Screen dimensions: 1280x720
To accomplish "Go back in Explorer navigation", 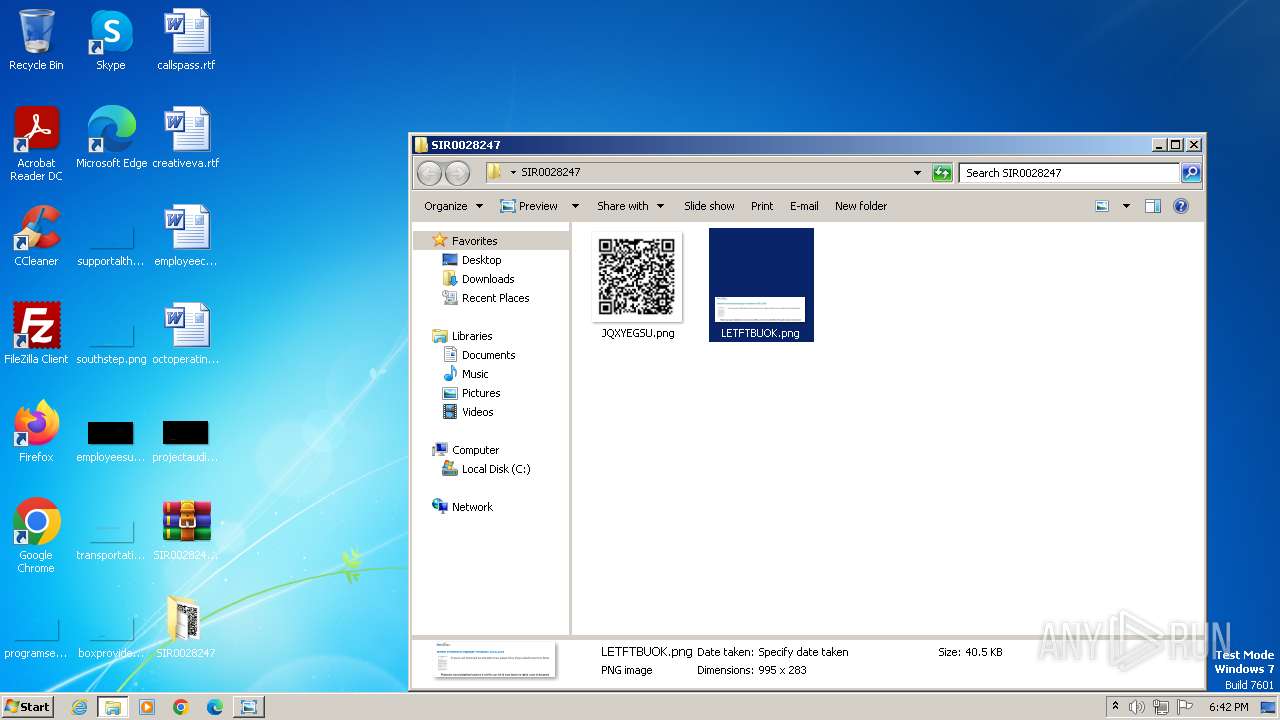I will point(429,173).
